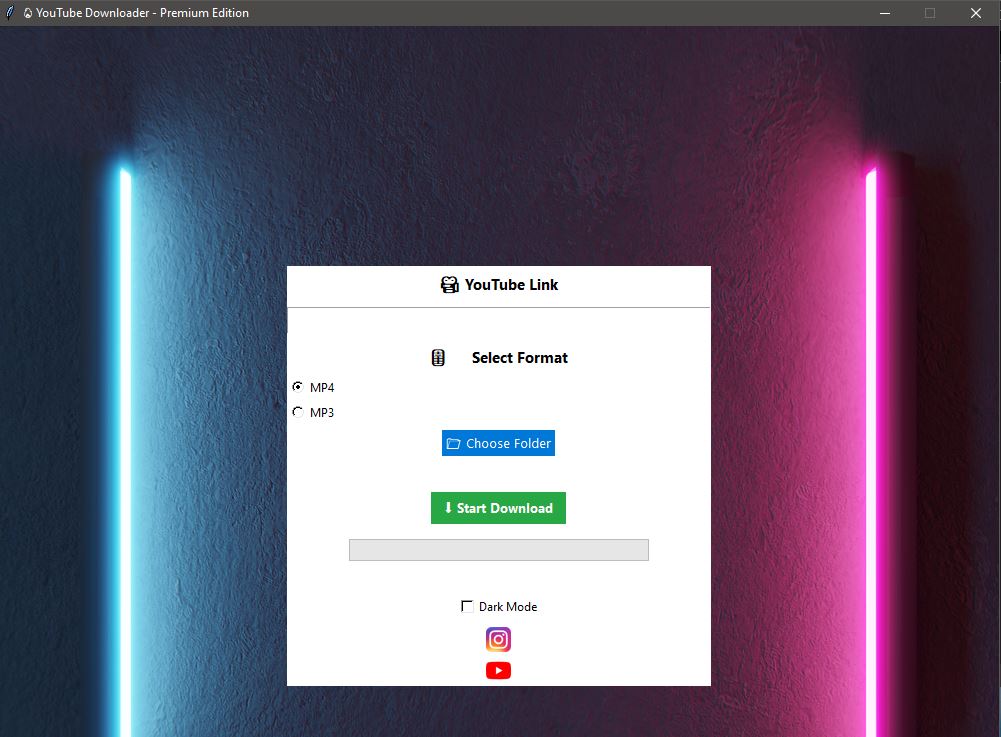Image resolution: width=1001 pixels, height=737 pixels.
Task: Click the 'YouTube Link' heading text
Action: click(511, 285)
